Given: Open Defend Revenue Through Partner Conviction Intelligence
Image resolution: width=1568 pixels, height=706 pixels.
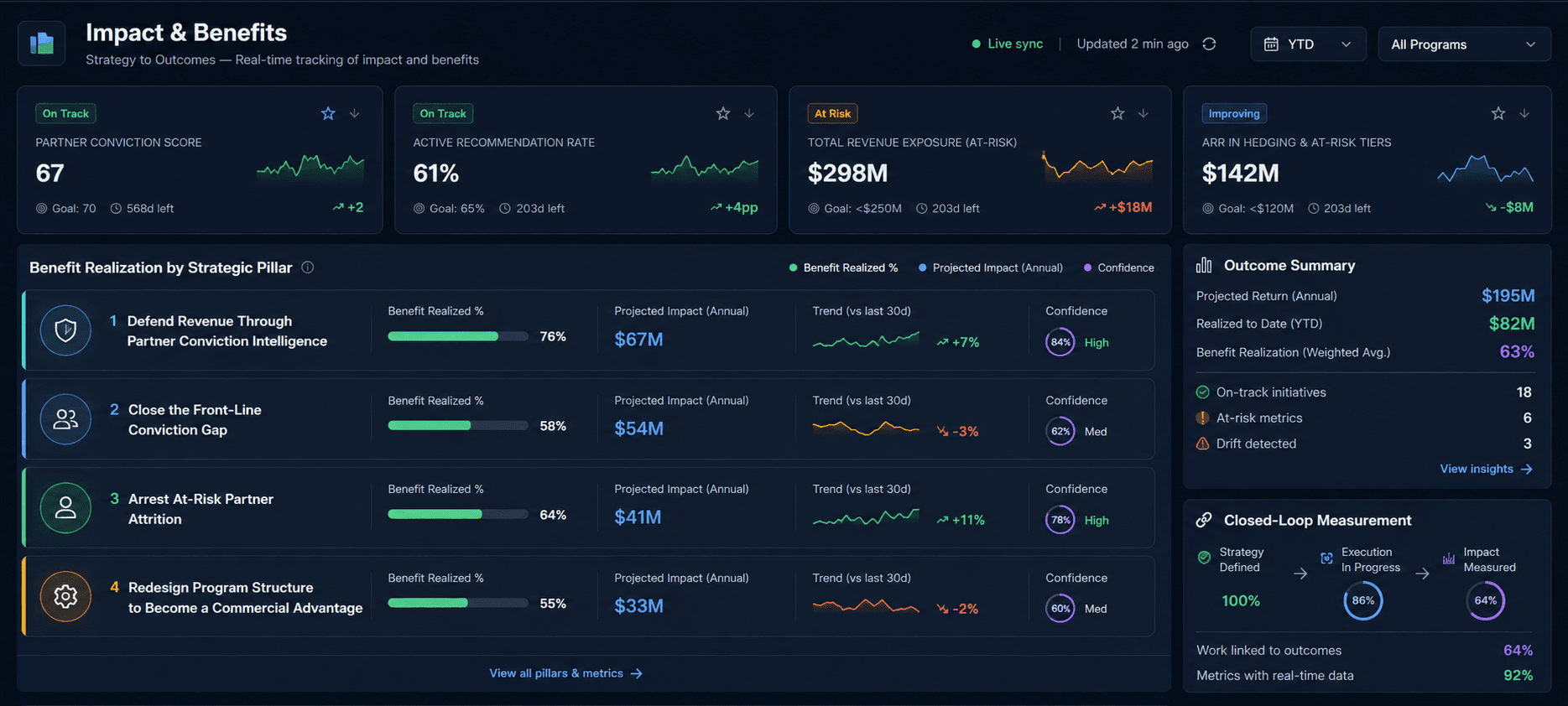Looking at the screenshot, I should pos(227,331).
